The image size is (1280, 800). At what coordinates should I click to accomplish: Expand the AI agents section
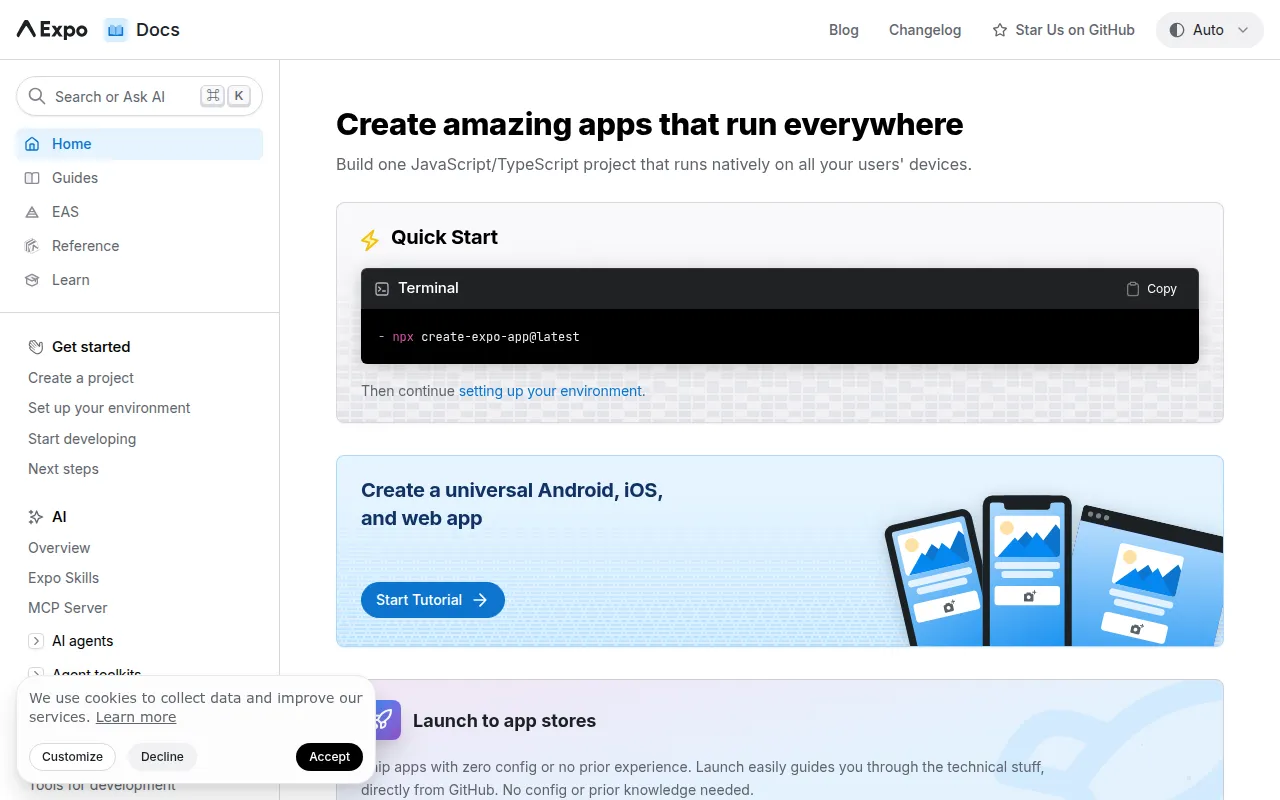point(36,641)
